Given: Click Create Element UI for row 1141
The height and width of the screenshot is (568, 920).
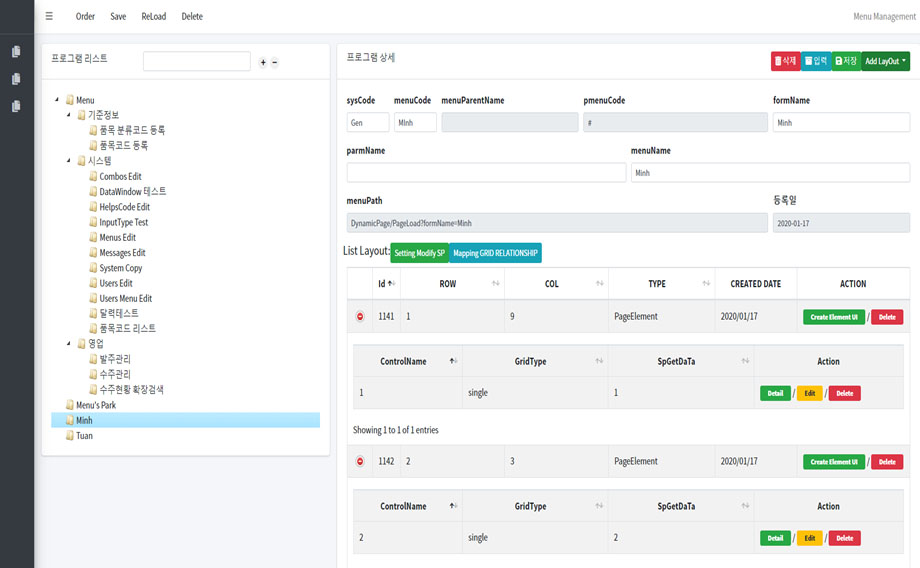Looking at the screenshot, I should click(x=834, y=317).
